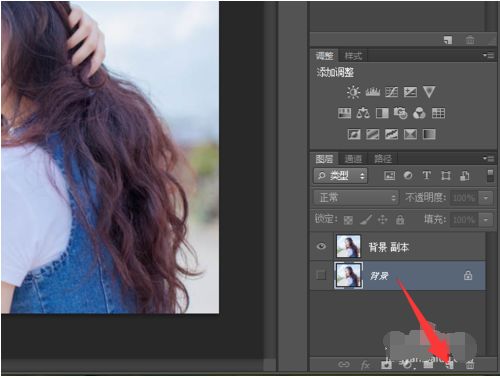Open the 图层 panel flyout menu
The height and width of the screenshot is (378, 500).
point(489,158)
